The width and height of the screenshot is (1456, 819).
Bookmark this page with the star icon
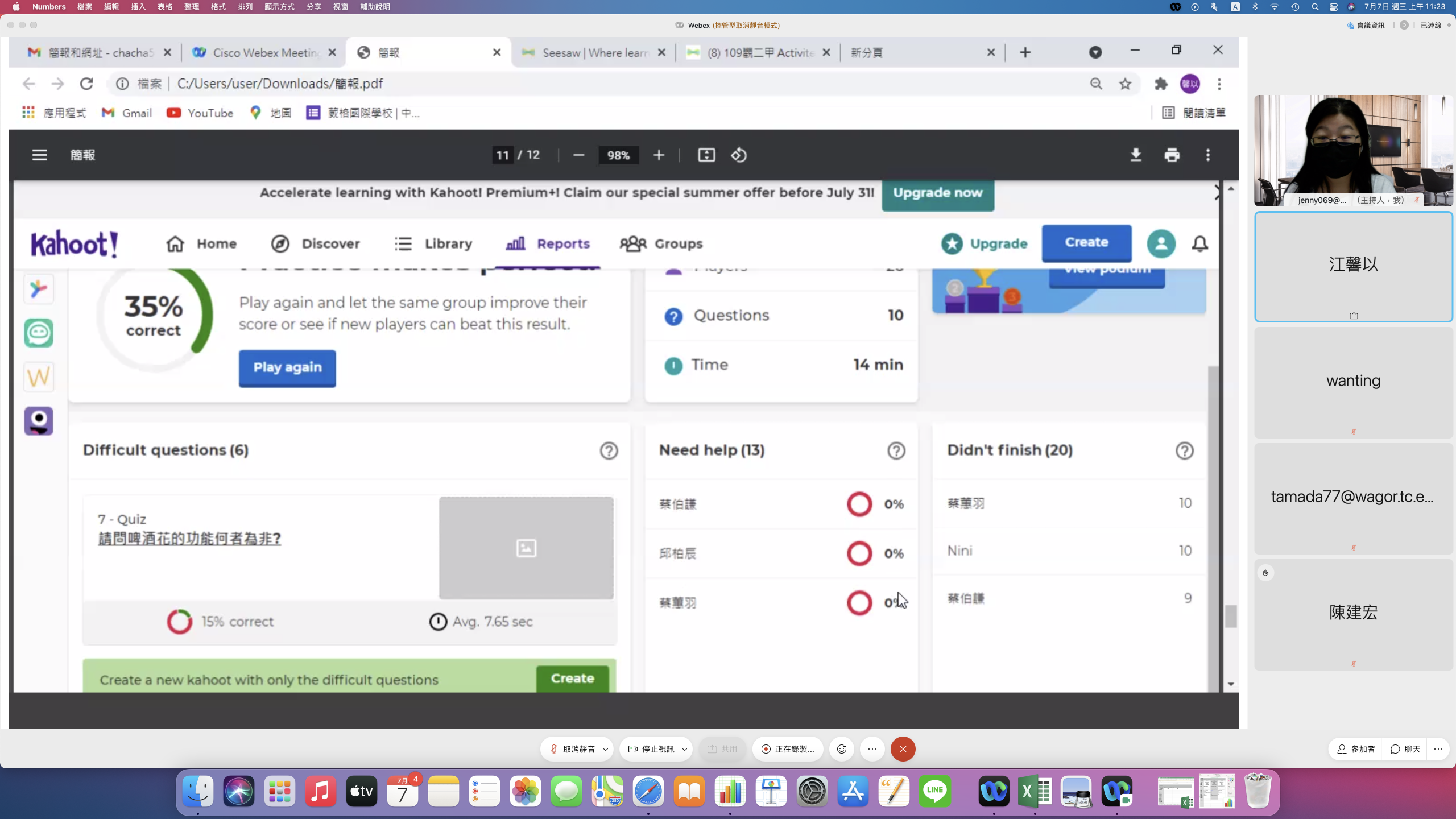(x=1125, y=84)
